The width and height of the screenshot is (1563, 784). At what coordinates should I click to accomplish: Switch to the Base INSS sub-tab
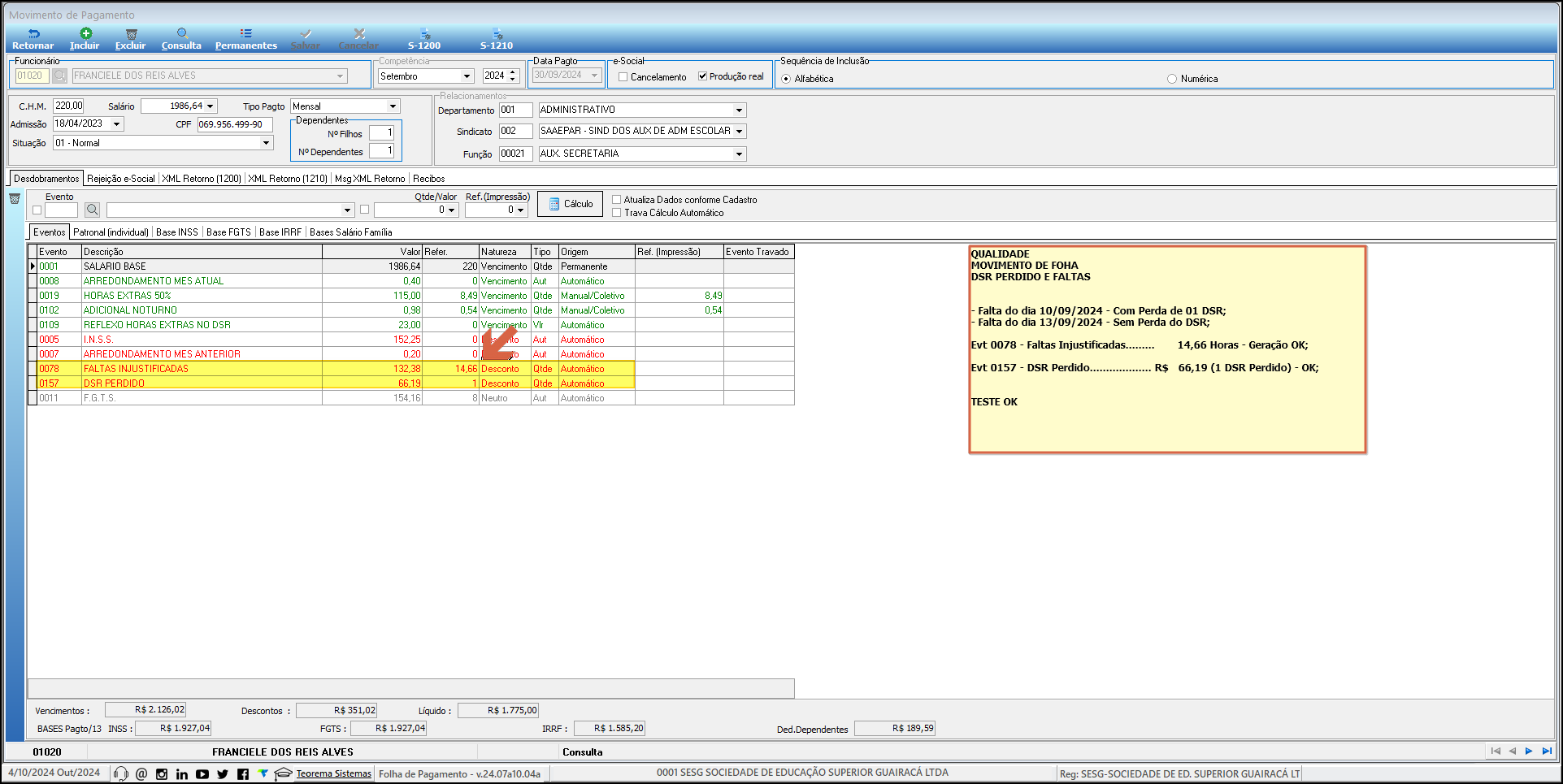177,232
